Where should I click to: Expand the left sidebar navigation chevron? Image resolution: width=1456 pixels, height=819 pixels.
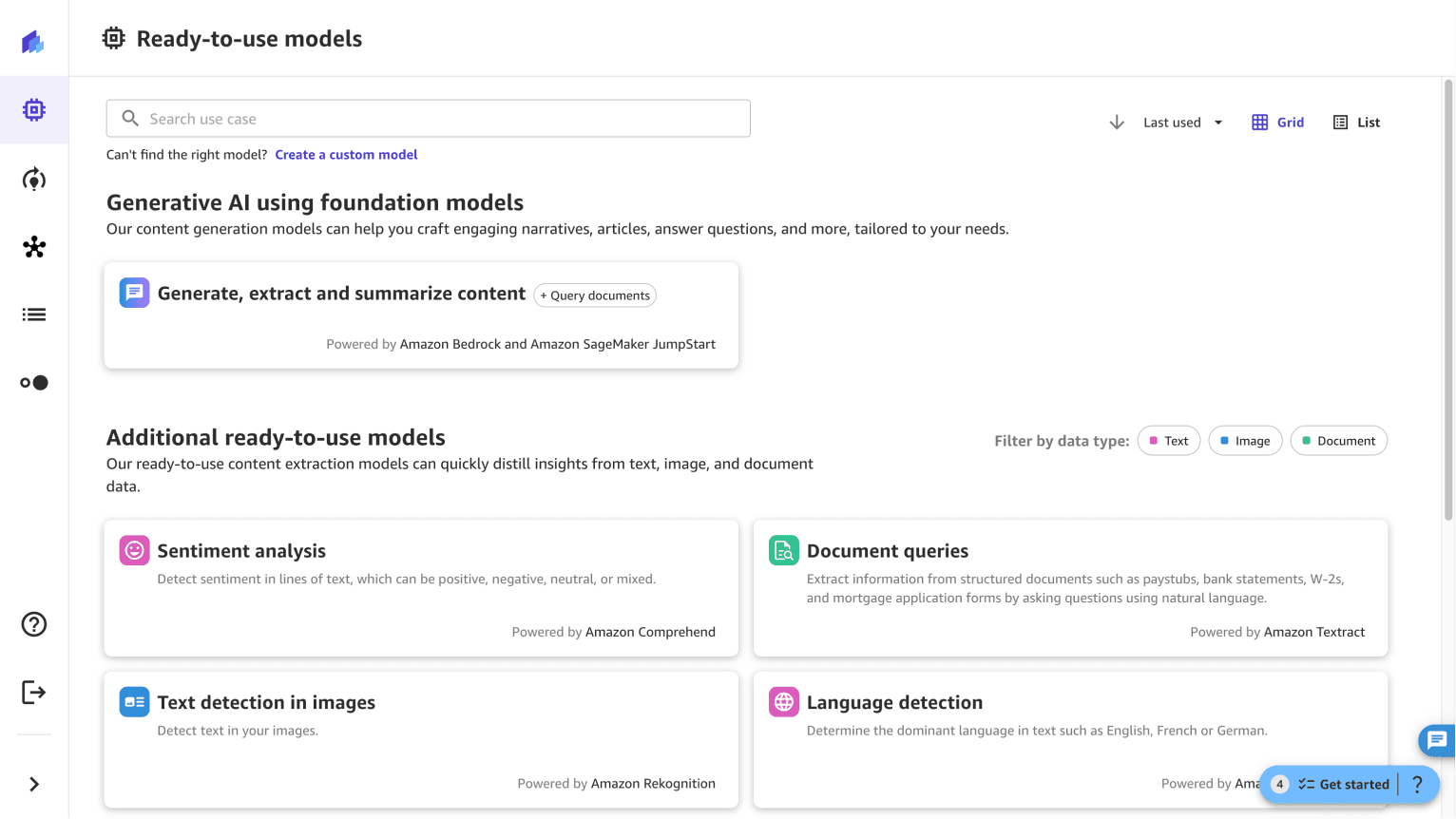(34, 785)
